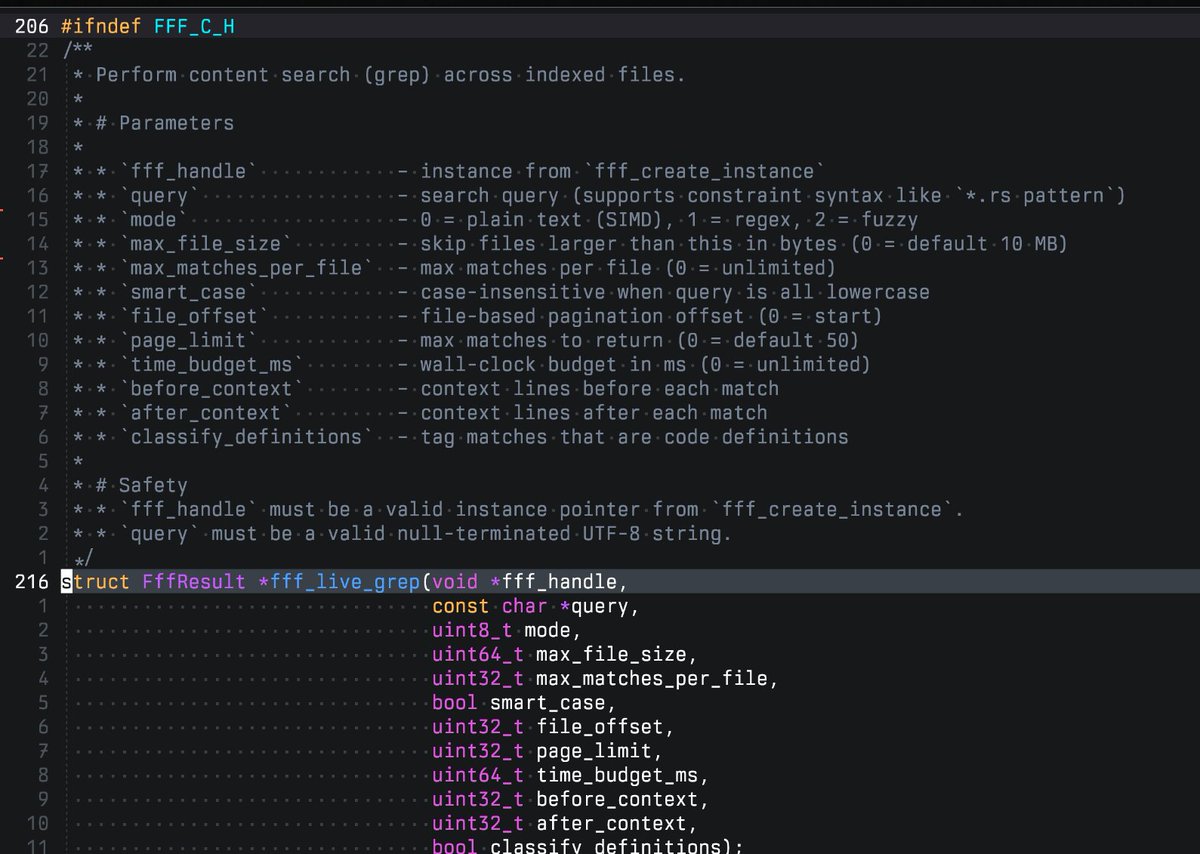Click the `max_matches_per_file` doc line
This screenshot has height=854, width=1200.
click(454, 268)
